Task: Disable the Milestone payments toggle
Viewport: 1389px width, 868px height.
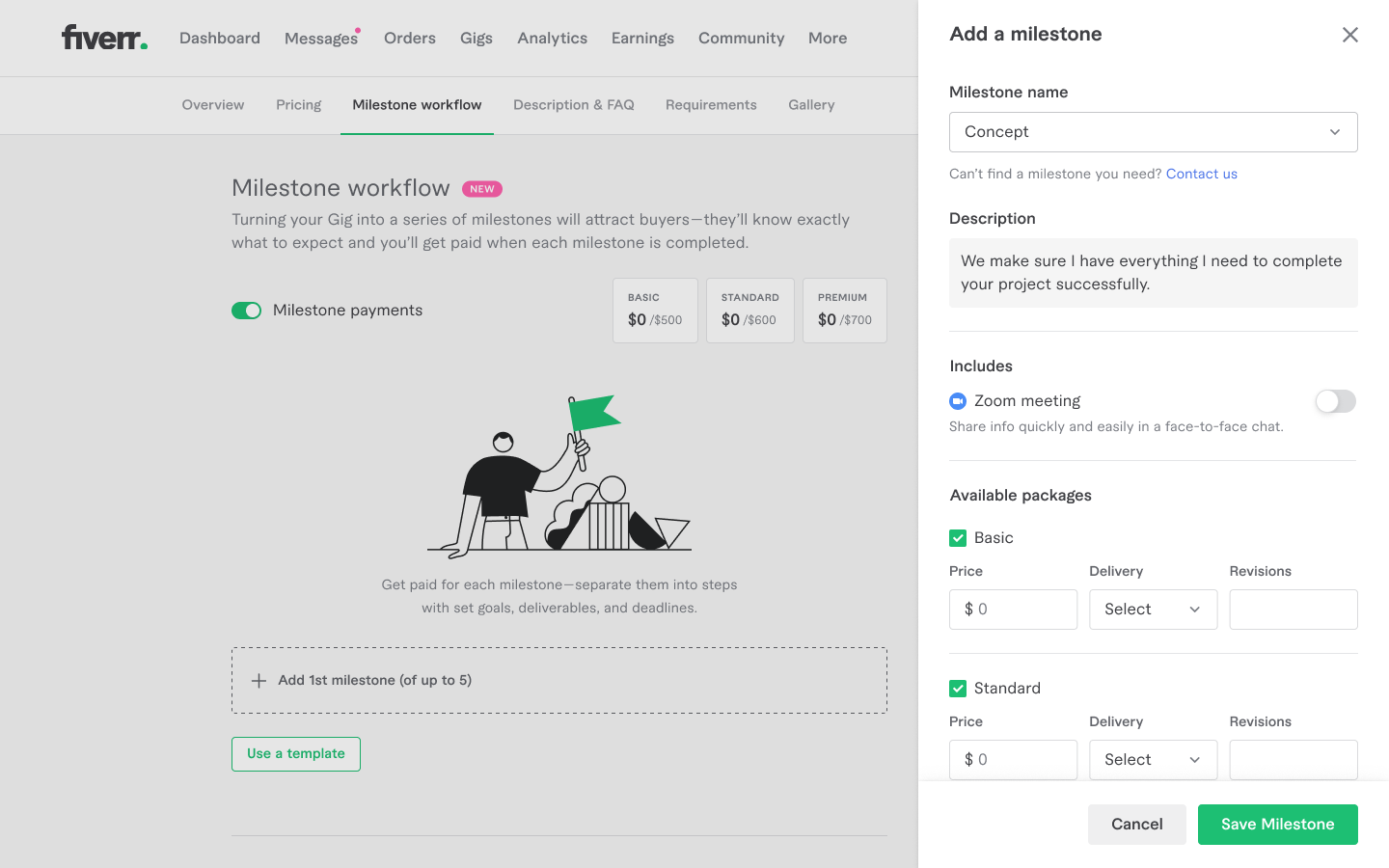Action: point(246,311)
